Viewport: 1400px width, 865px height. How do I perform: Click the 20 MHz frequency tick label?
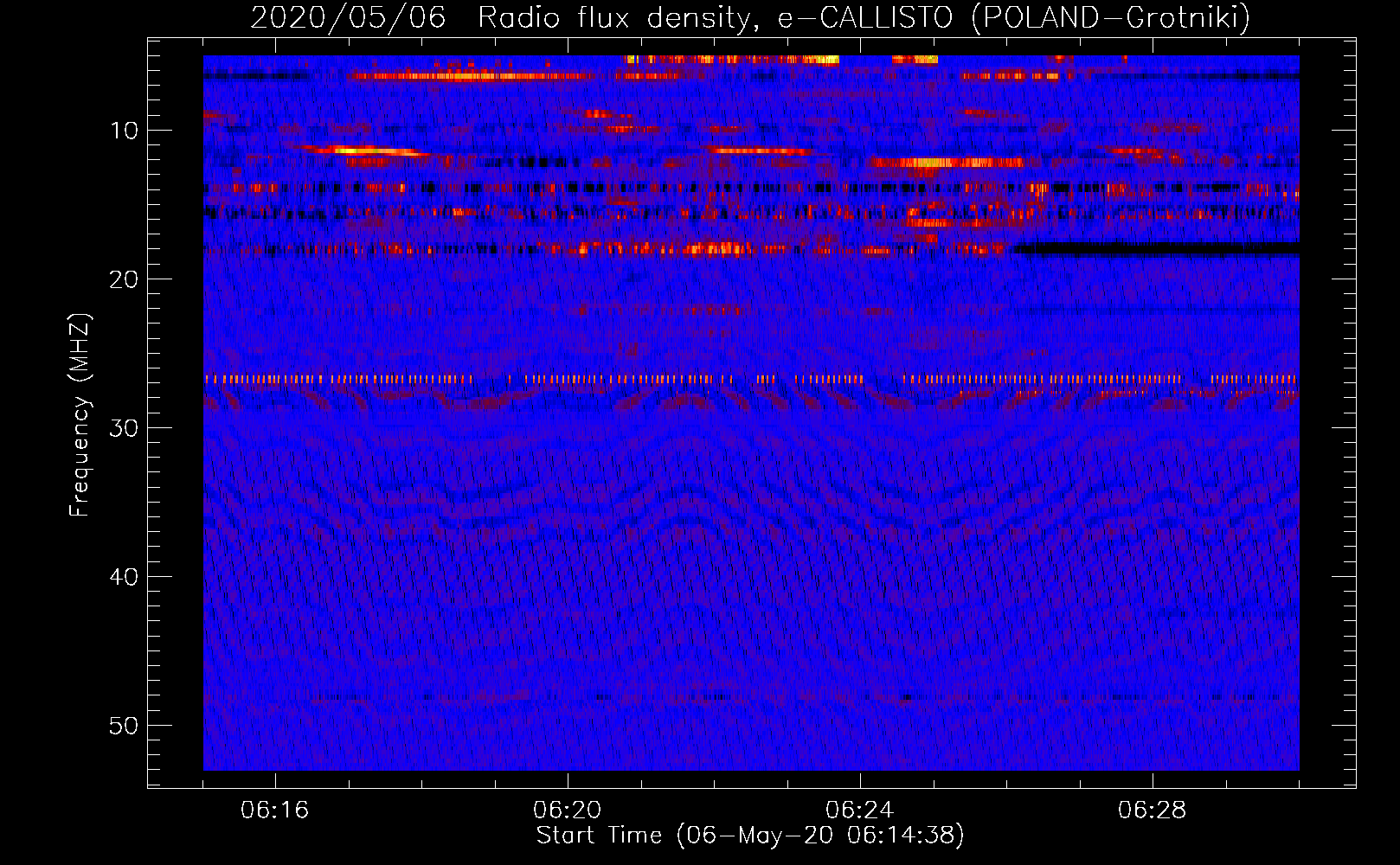tap(125, 279)
